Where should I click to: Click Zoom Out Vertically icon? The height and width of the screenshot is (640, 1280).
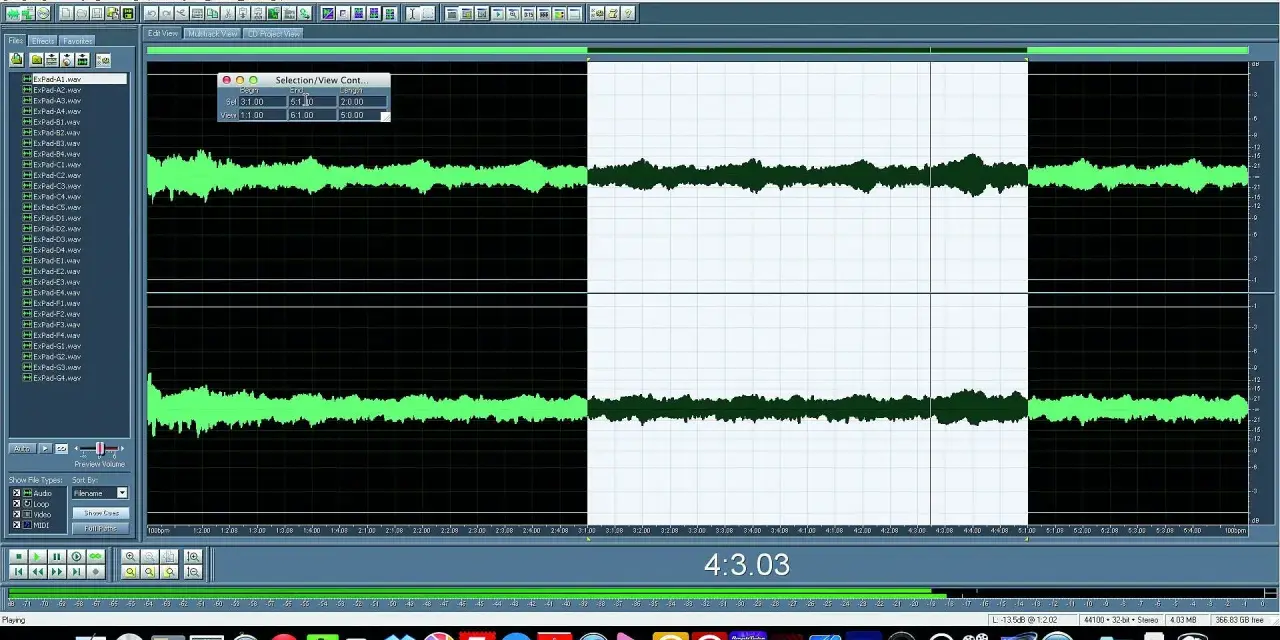(x=193, y=572)
